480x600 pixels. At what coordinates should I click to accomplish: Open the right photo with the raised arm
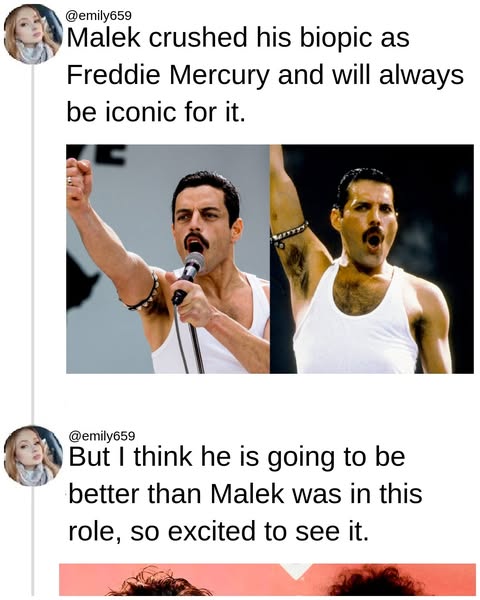(x=372, y=259)
